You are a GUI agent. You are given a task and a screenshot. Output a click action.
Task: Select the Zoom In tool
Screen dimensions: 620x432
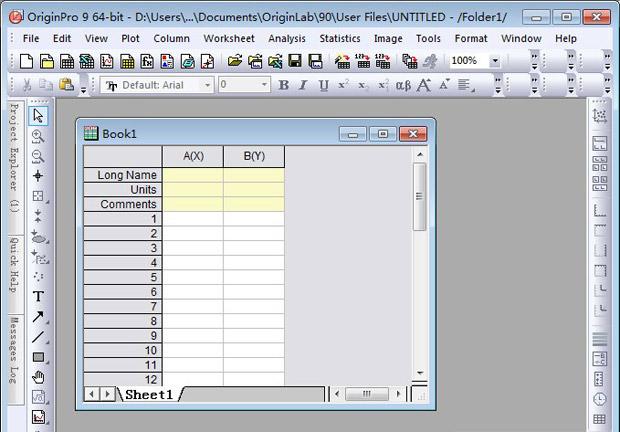(38, 136)
